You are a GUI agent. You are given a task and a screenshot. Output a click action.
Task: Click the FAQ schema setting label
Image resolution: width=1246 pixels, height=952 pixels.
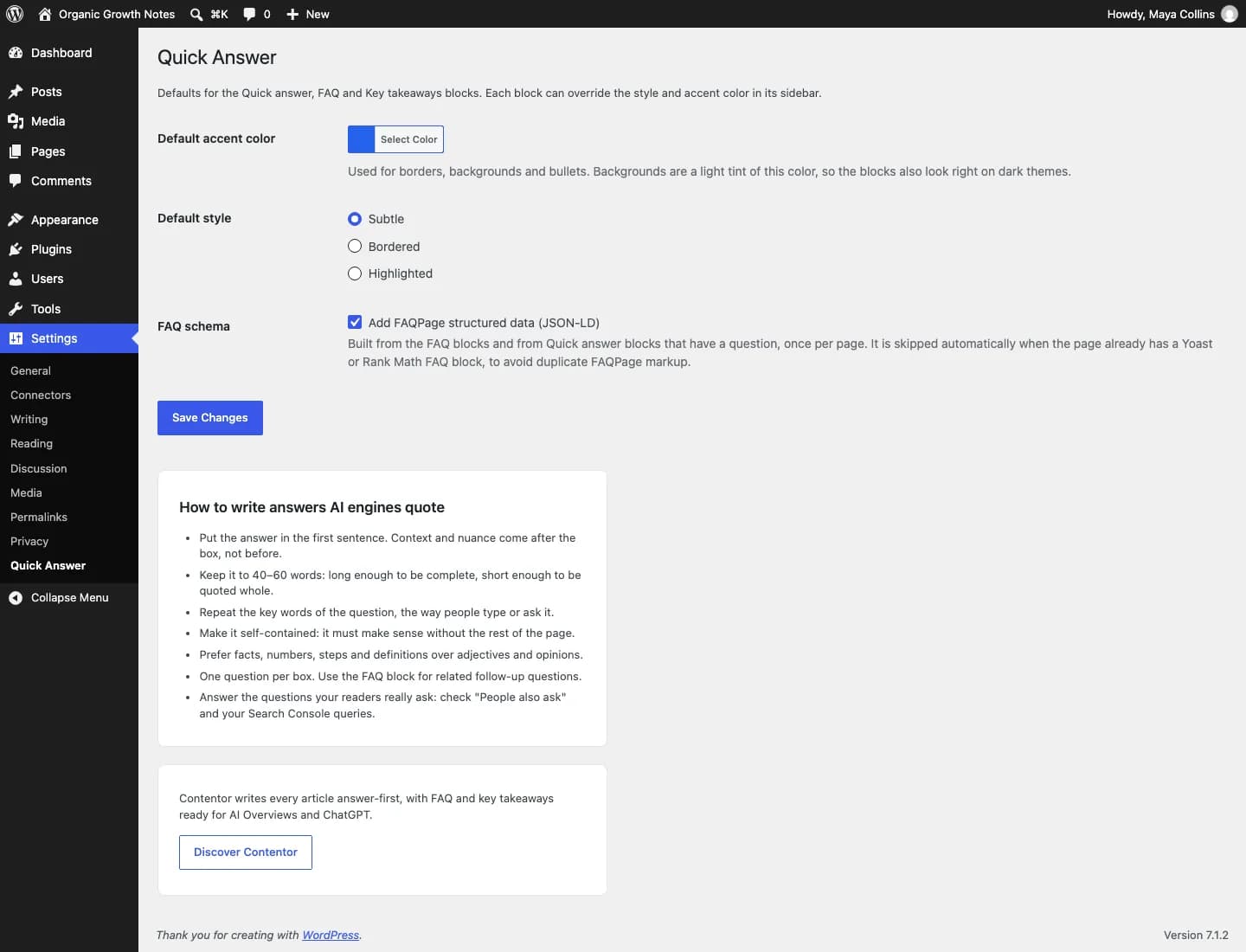[194, 326]
